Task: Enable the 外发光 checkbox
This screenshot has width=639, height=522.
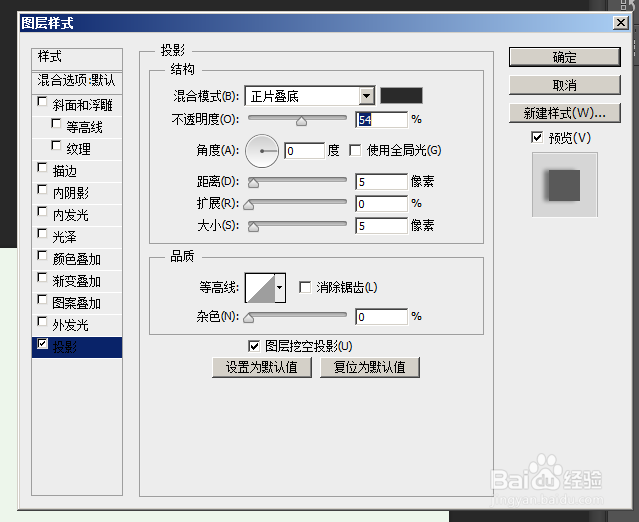Action: point(42,321)
